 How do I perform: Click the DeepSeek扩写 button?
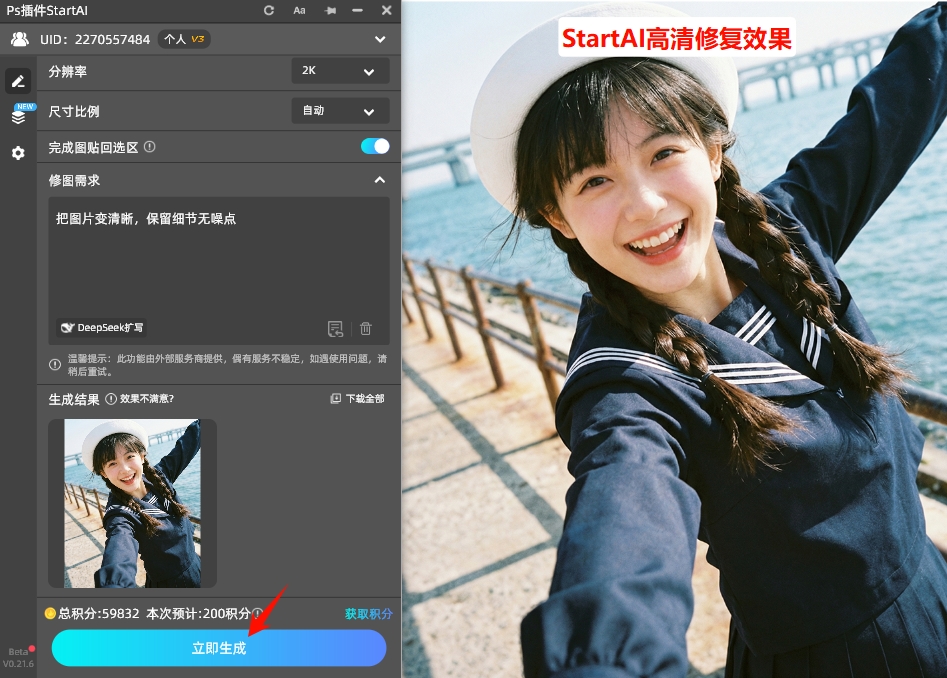pyautogui.click(x=103, y=327)
